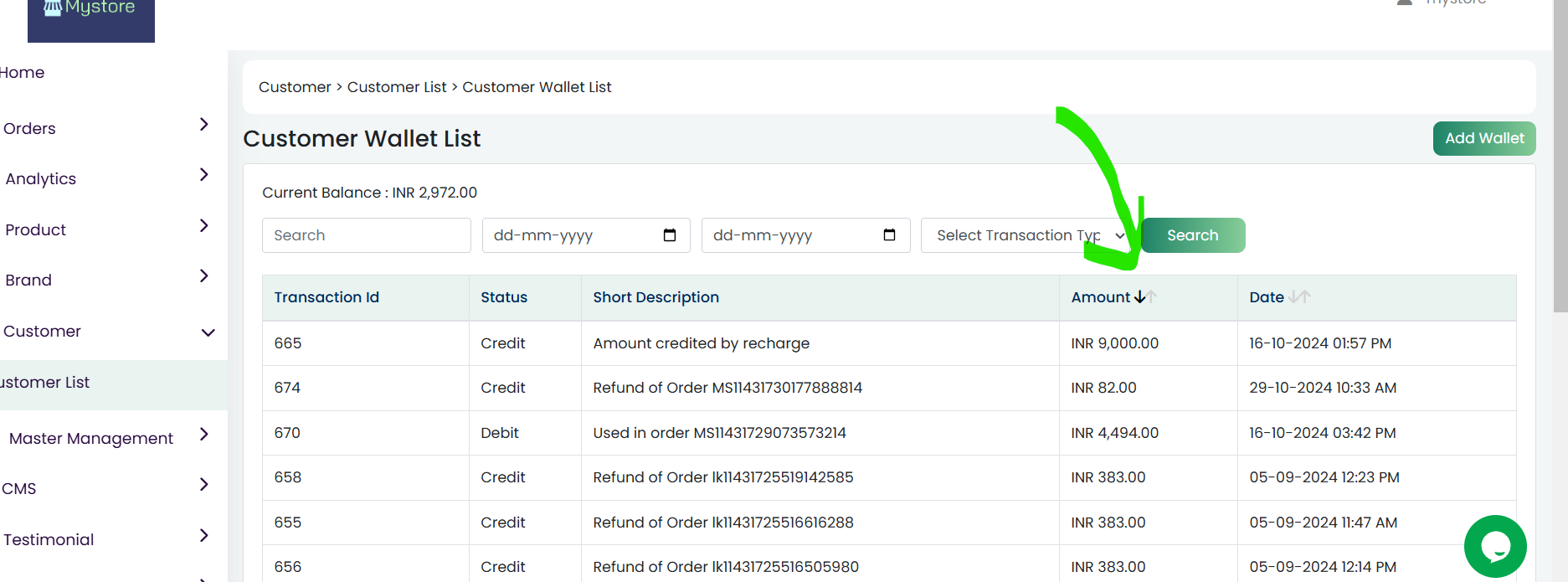
Task: Expand the CMS sidebar menu
Action: click(204, 485)
